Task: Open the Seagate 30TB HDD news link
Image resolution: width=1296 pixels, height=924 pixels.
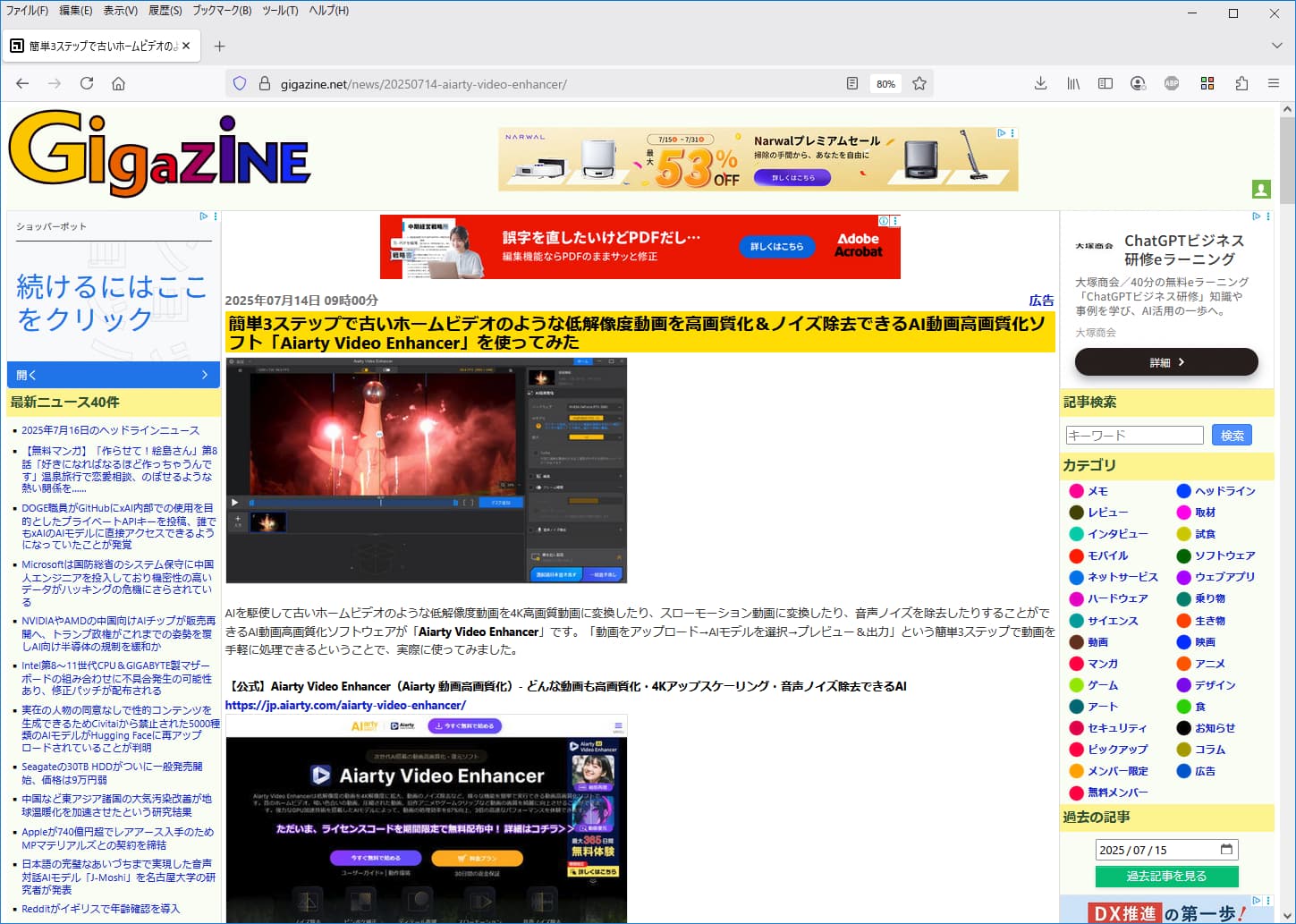Action: [x=112, y=773]
